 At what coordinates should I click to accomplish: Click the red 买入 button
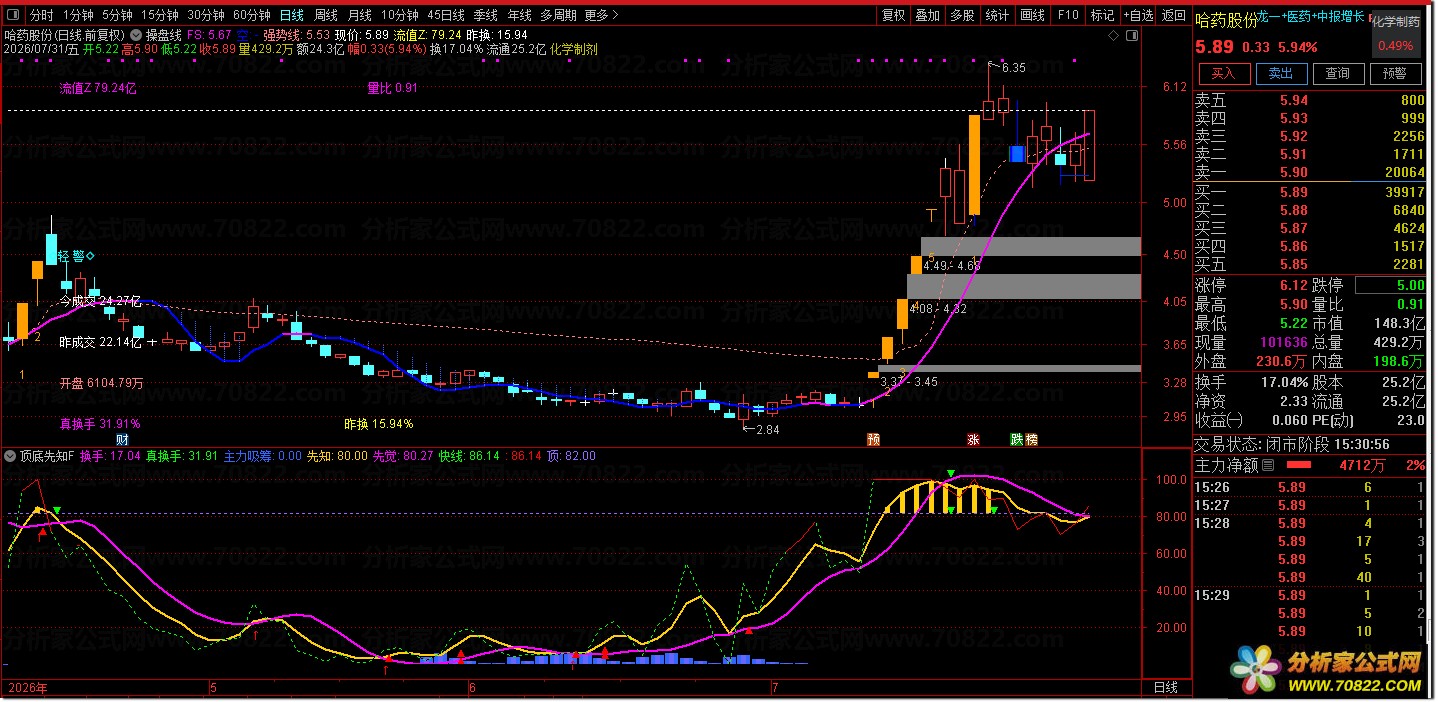tap(1223, 73)
